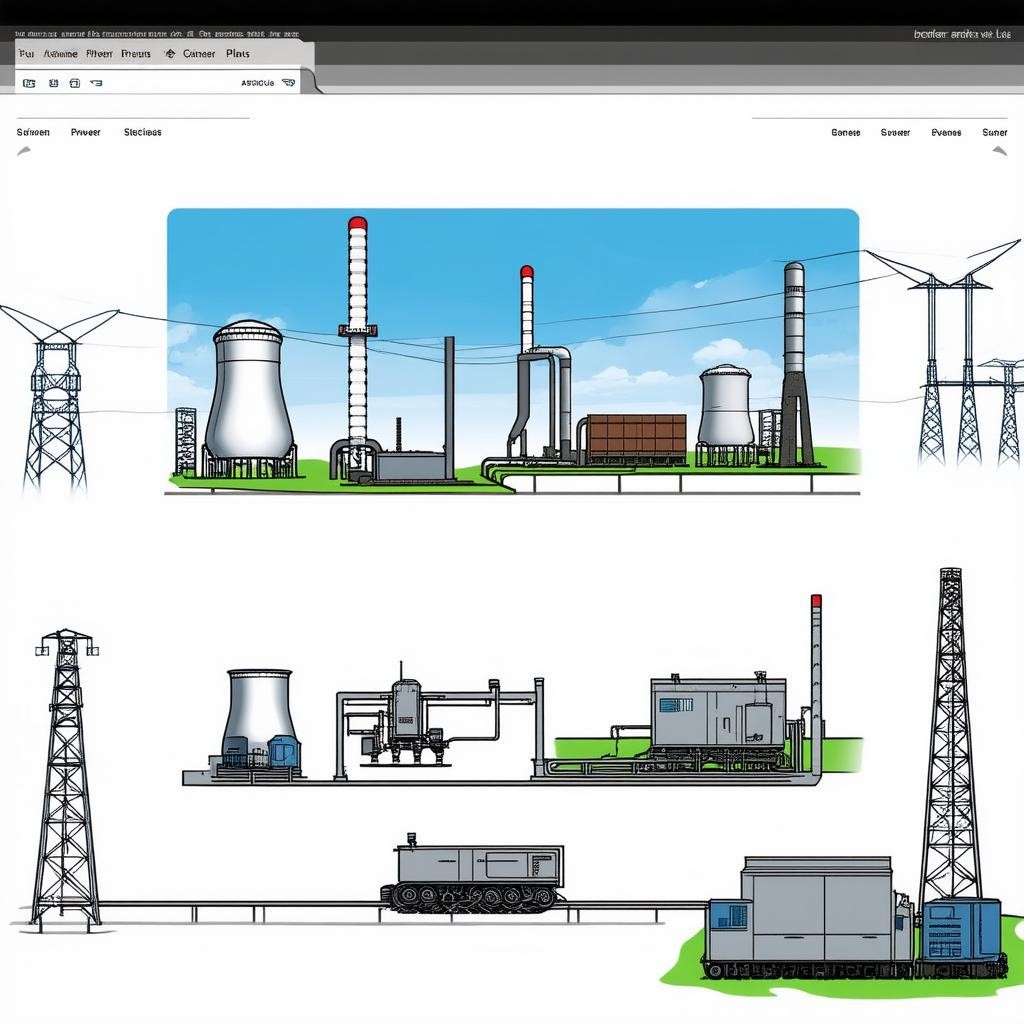Click the blue-sky power plant illustration
This screenshot has width=1024, height=1024.
pyautogui.click(x=512, y=350)
